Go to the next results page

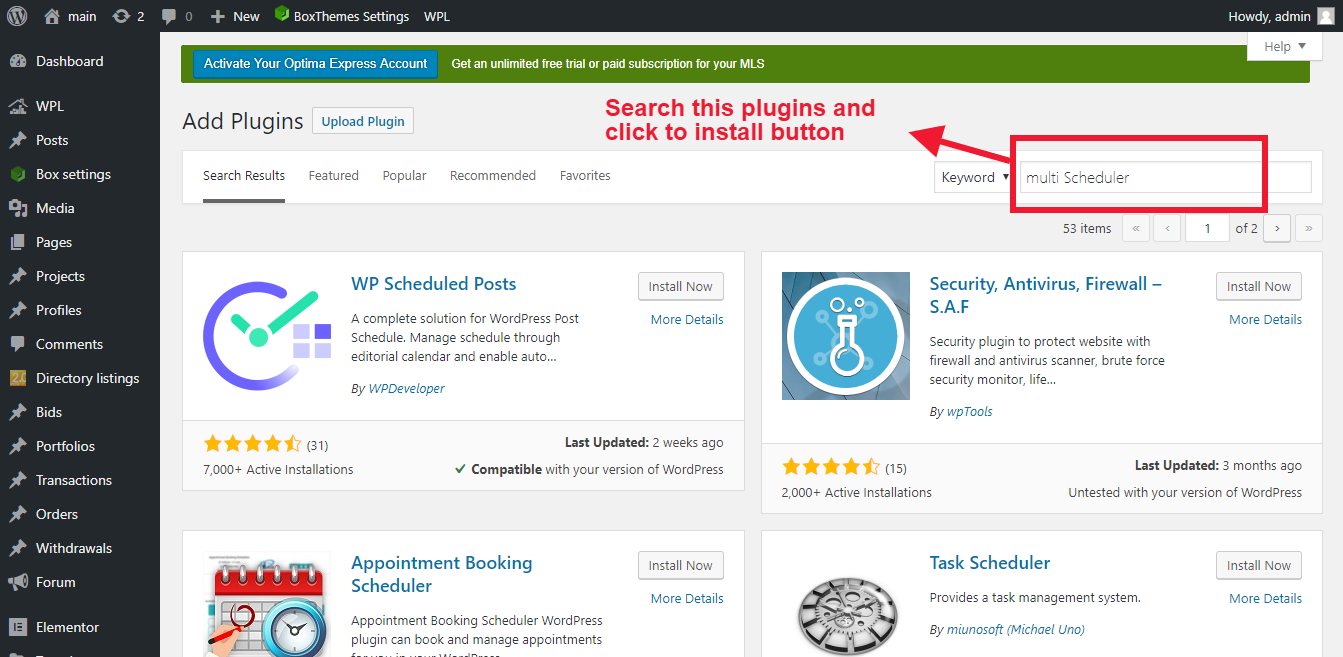click(x=1277, y=228)
